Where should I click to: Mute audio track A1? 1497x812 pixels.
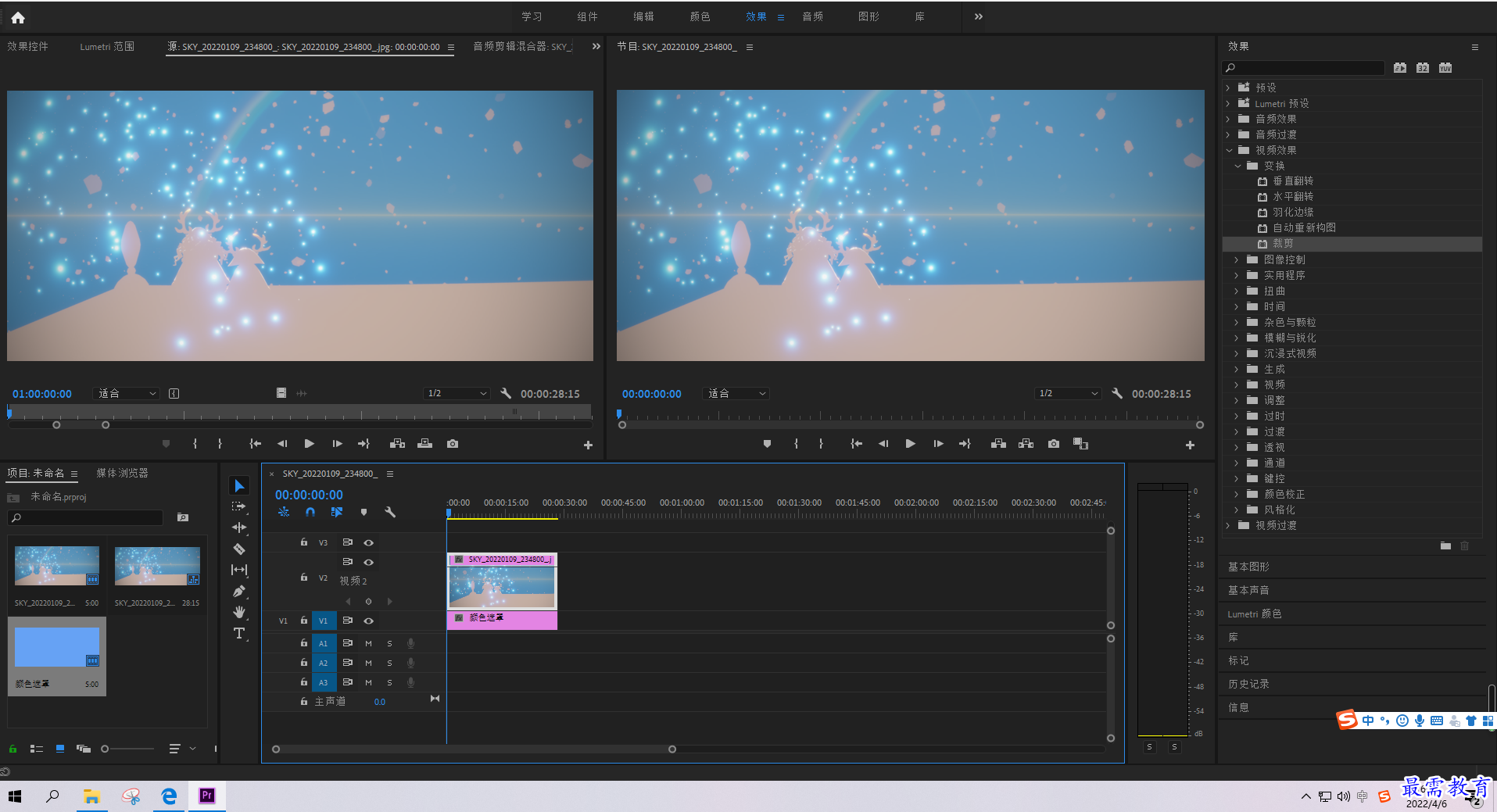[x=368, y=643]
